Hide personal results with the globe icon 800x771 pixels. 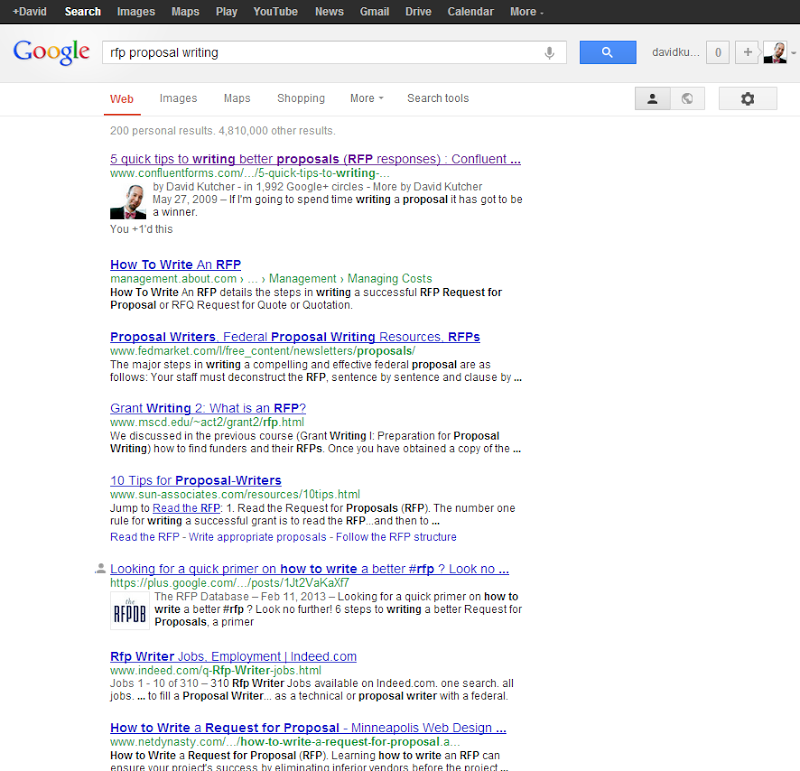tap(687, 98)
